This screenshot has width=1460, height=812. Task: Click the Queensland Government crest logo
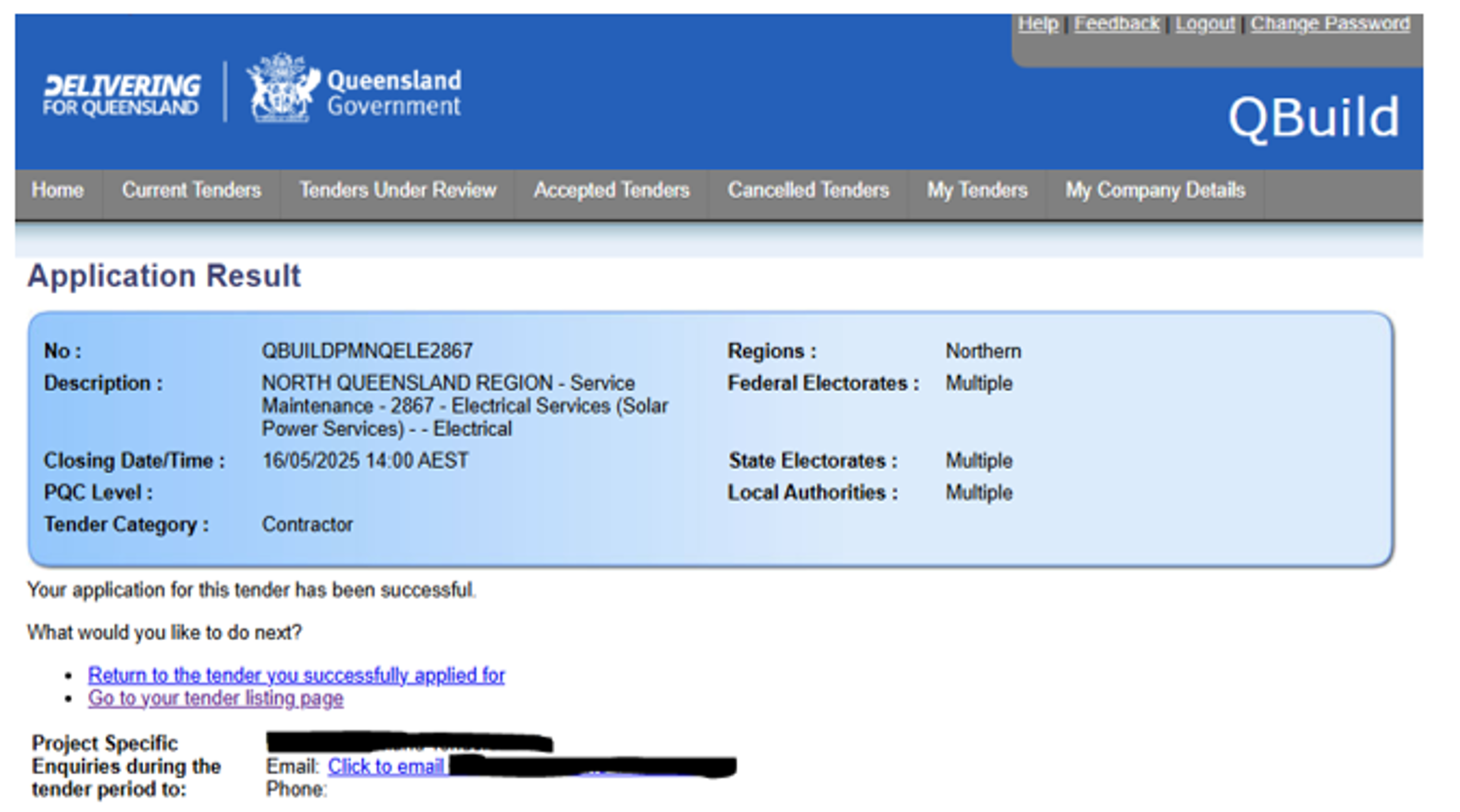click(x=282, y=88)
